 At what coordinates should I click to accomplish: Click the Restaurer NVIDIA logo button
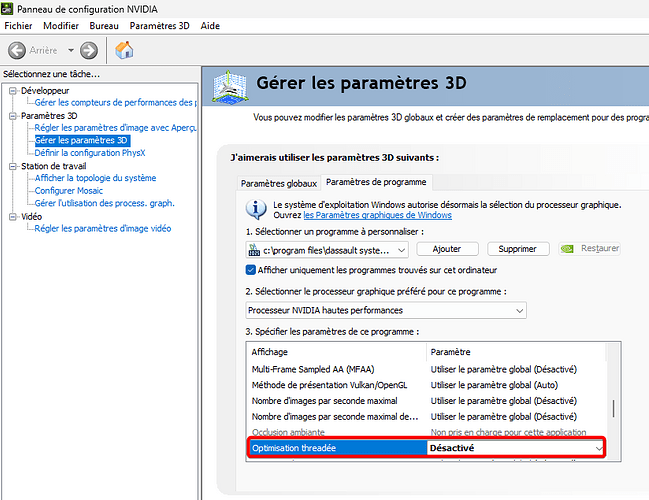(590, 249)
